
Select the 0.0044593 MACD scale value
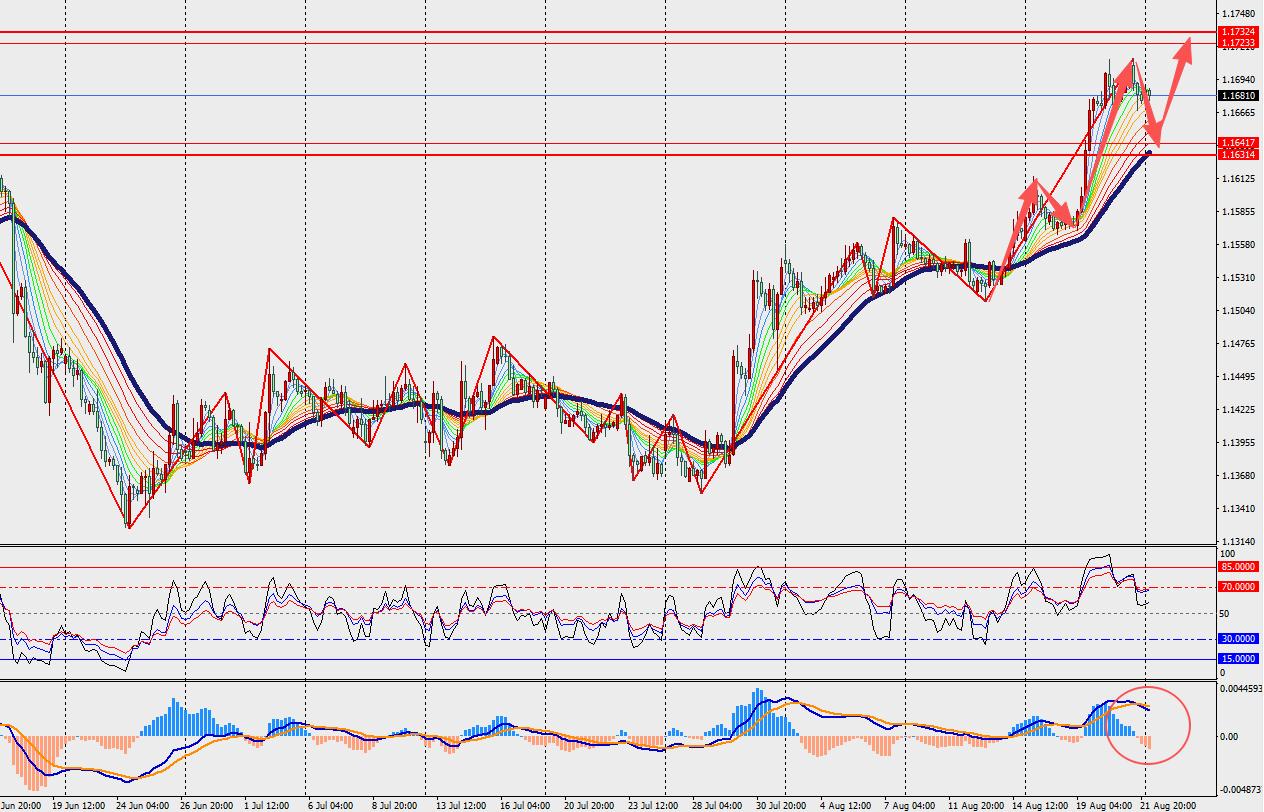click(1240, 688)
